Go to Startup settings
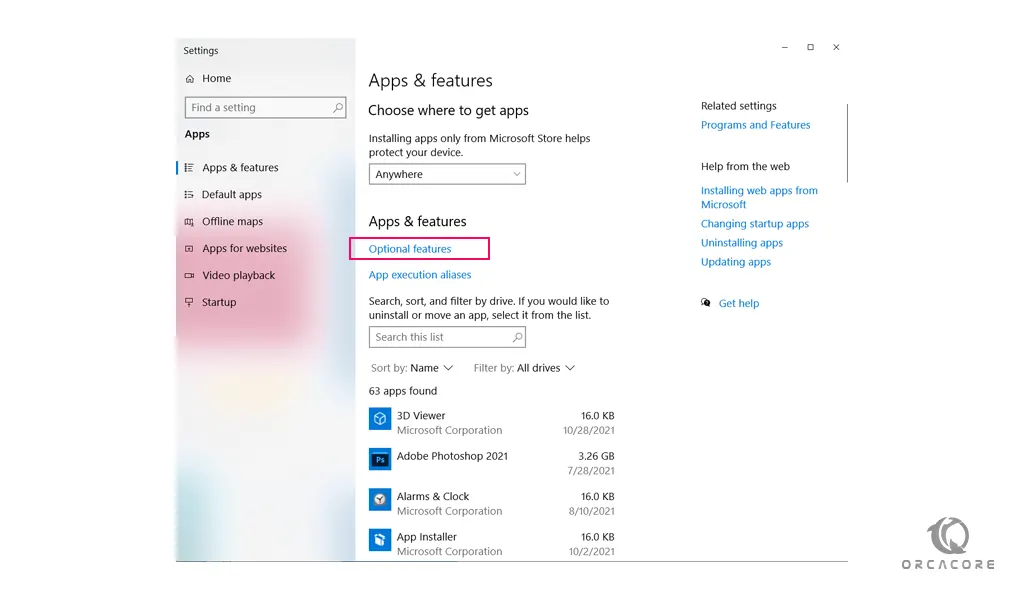The width and height of the screenshot is (1024, 600). click(219, 302)
